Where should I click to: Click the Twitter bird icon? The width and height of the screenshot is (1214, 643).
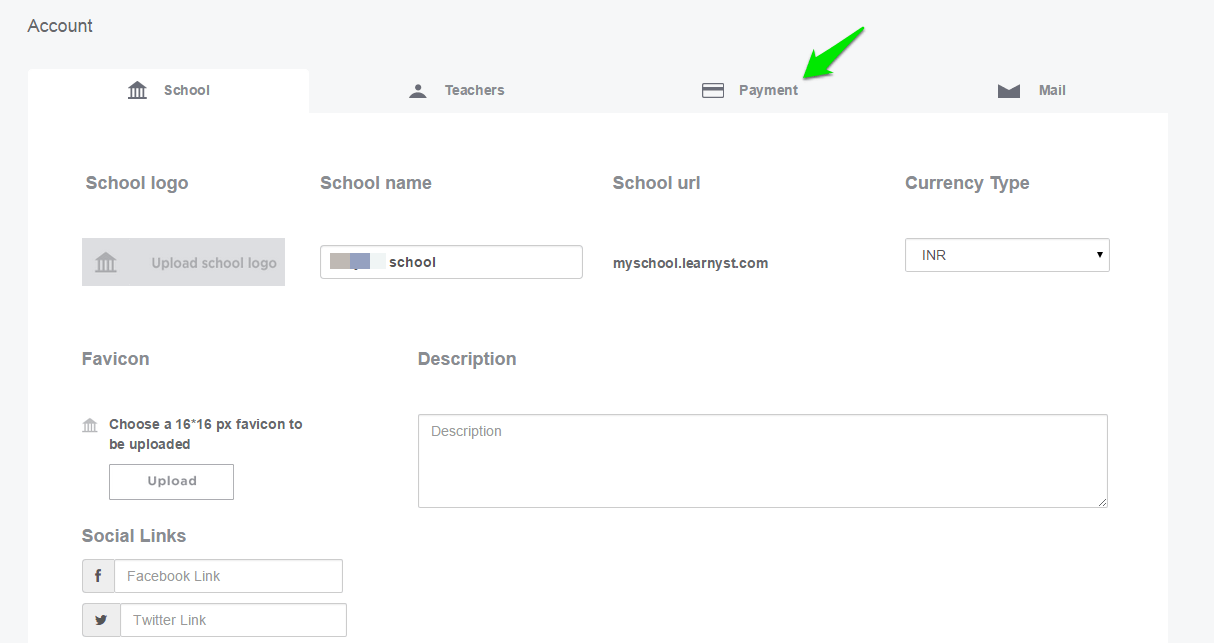(x=101, y=620)
